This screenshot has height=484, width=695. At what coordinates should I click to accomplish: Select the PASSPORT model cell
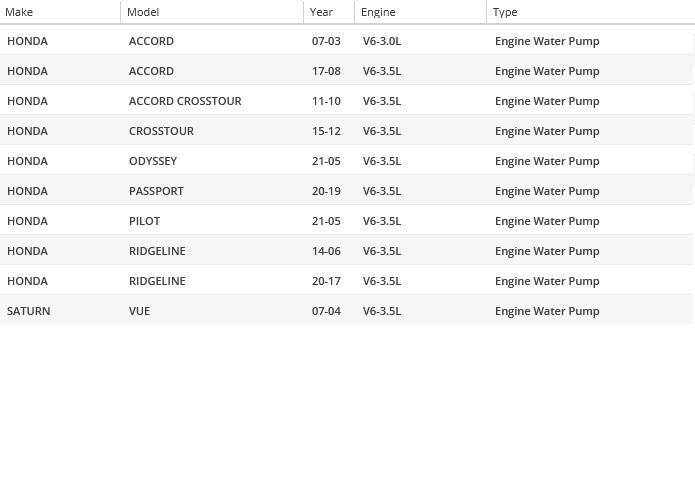click(x=156, y=191)
